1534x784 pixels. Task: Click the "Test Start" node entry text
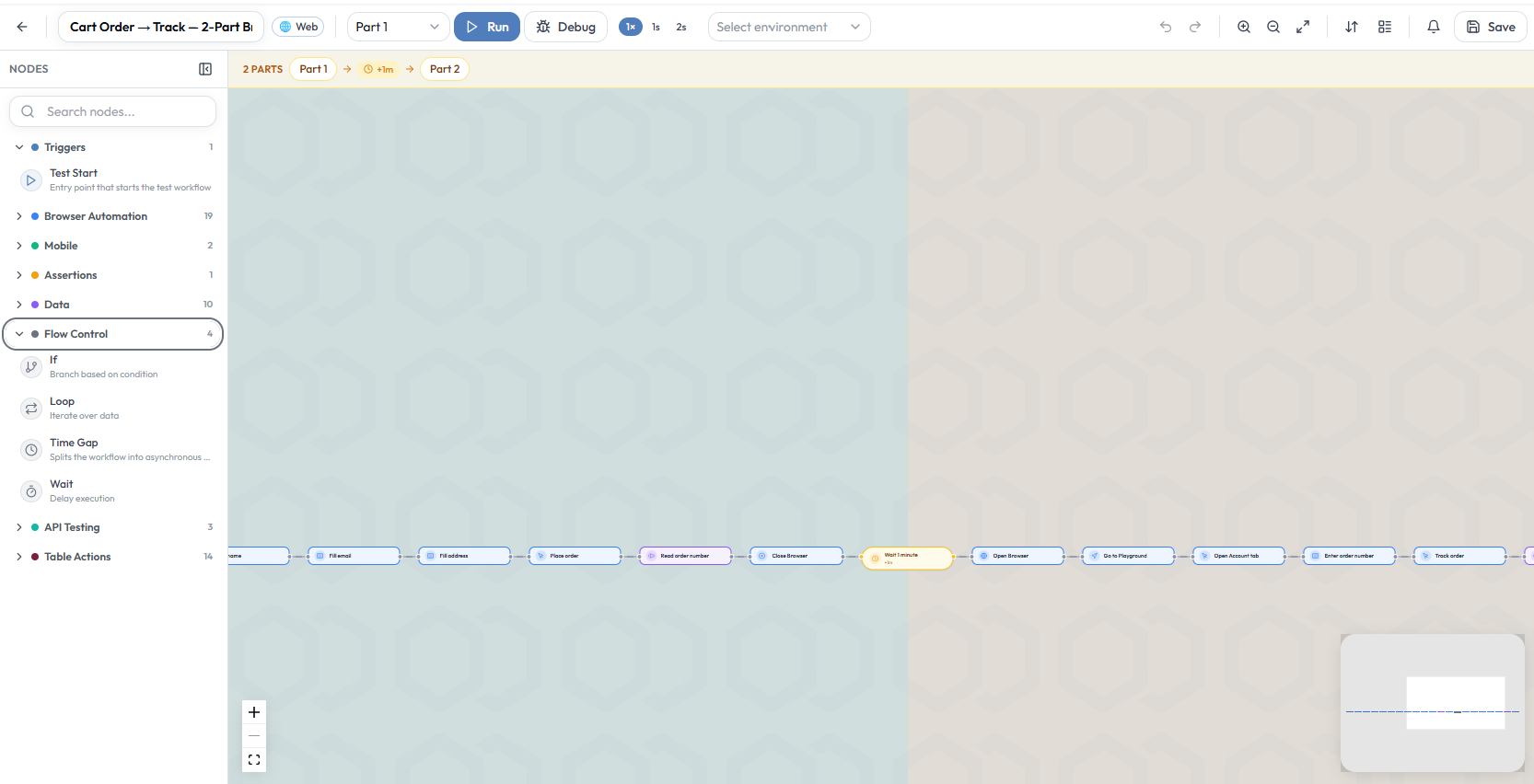[74, 173]
